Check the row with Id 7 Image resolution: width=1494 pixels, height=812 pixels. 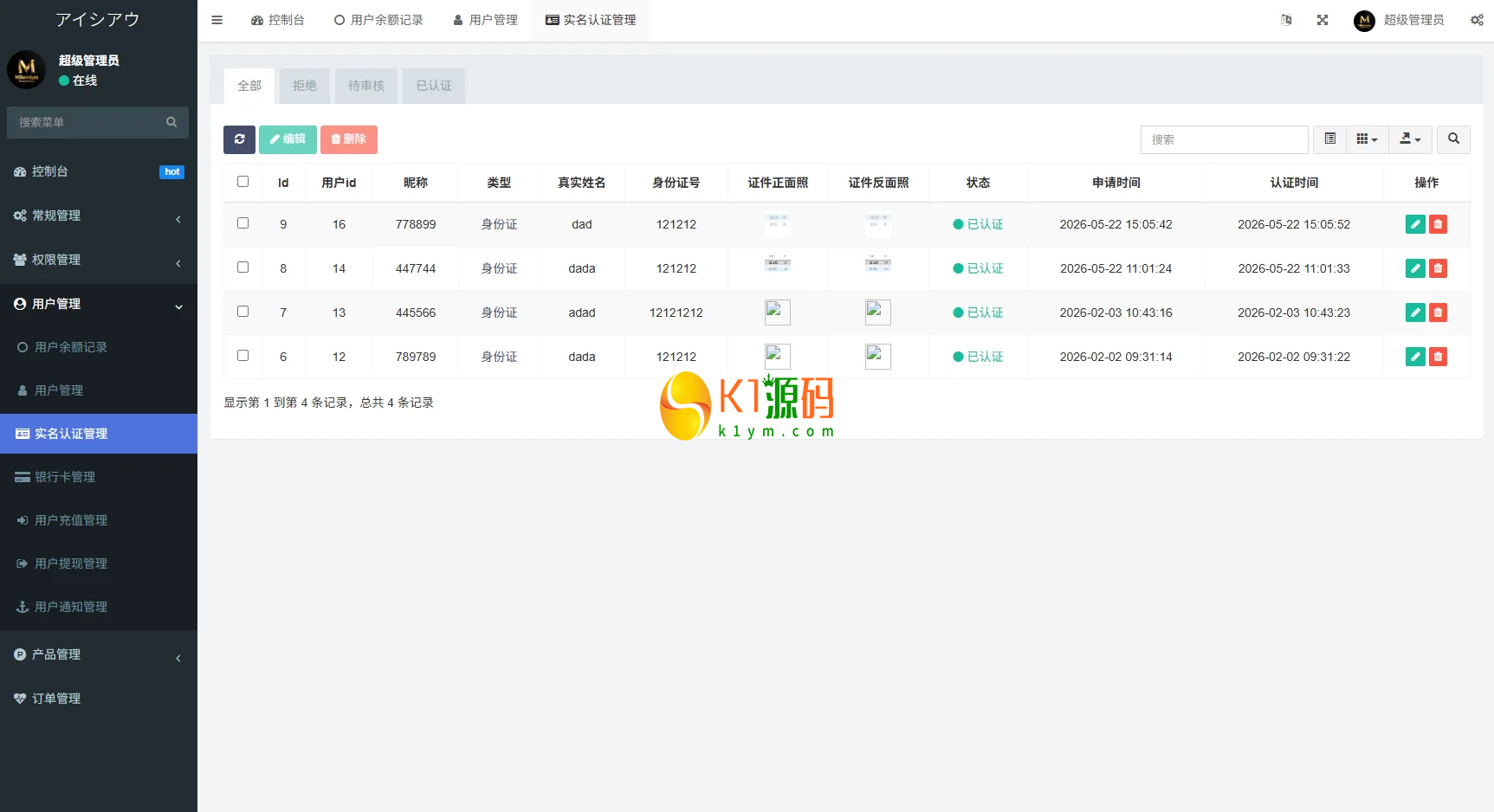tap(243, 312)
